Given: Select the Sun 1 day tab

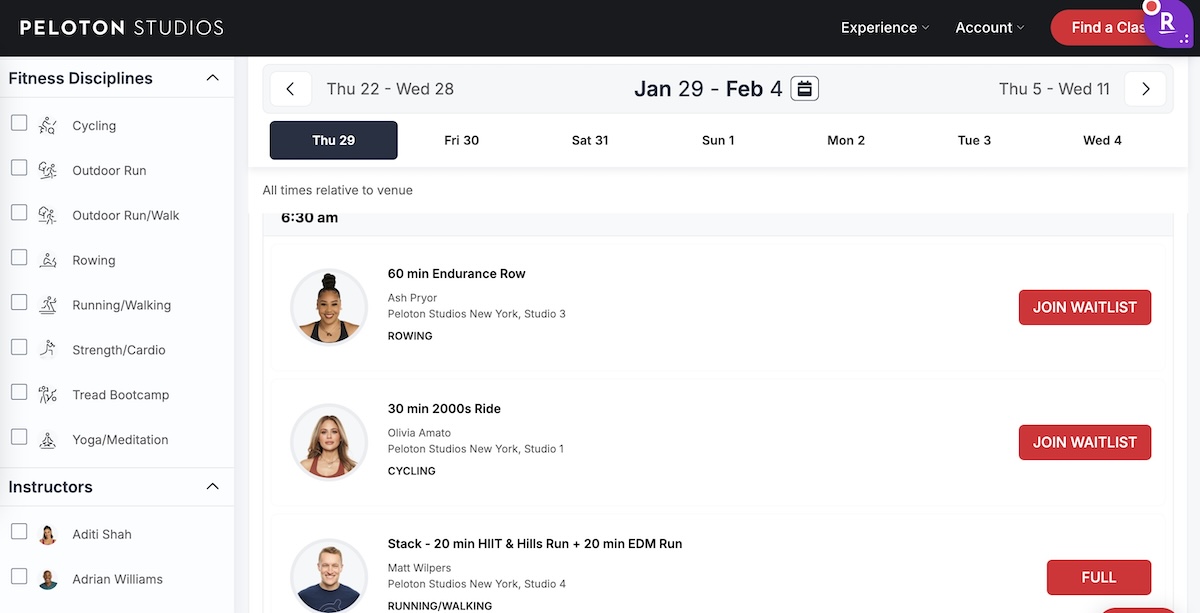Looking at the screenshot, I should 718,140.
